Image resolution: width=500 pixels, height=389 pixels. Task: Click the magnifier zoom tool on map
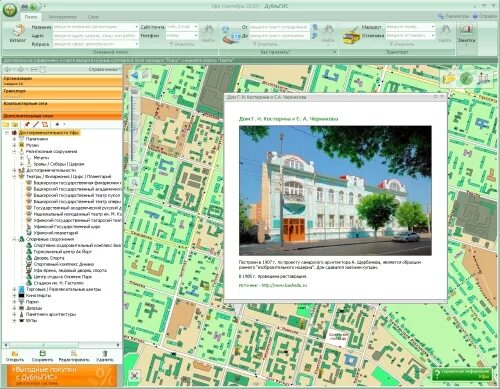(134, 183)
